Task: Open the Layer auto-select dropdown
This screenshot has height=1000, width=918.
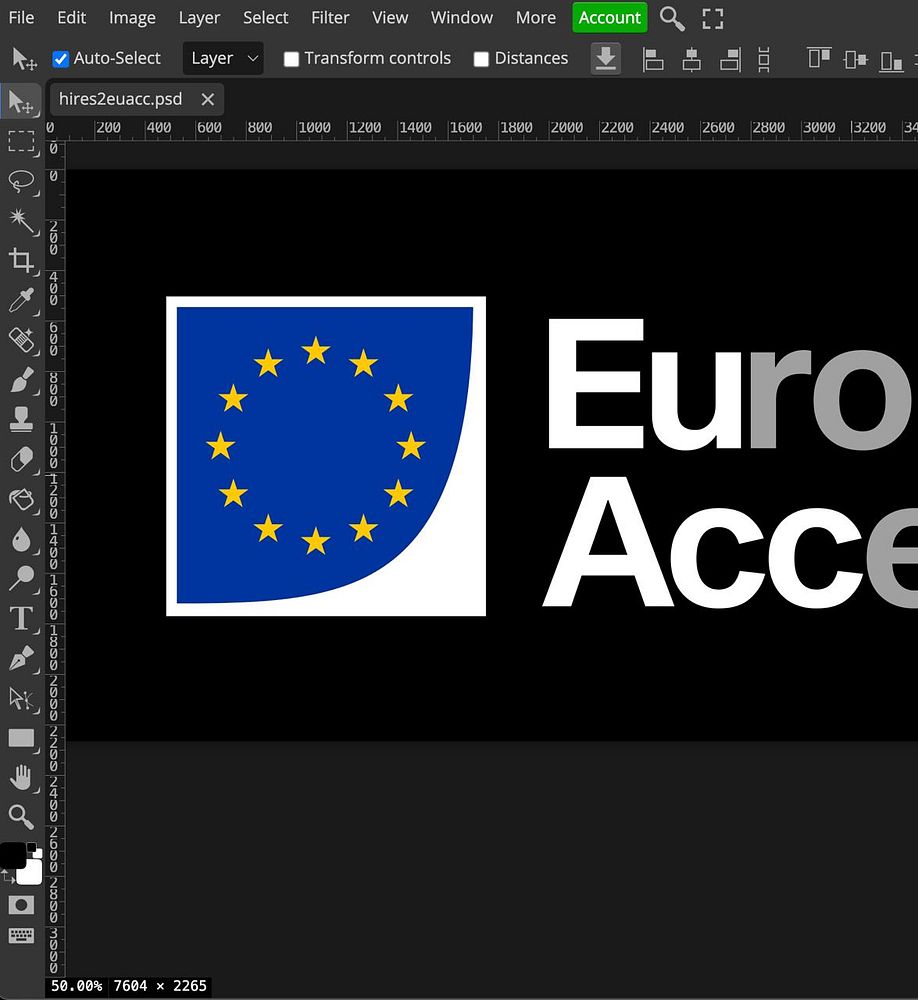Action: click(x=223, y=59)
